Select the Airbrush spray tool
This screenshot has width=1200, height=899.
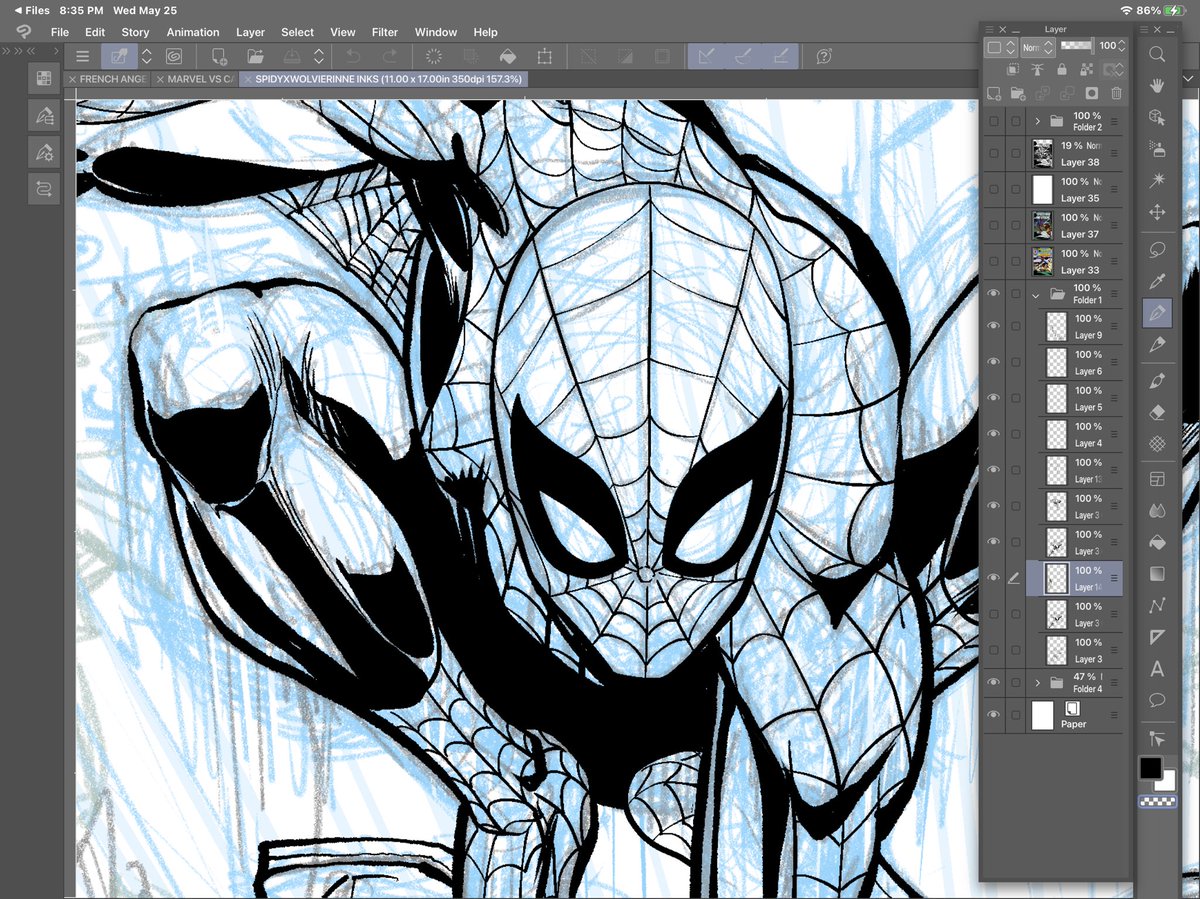pos(1157,149)
